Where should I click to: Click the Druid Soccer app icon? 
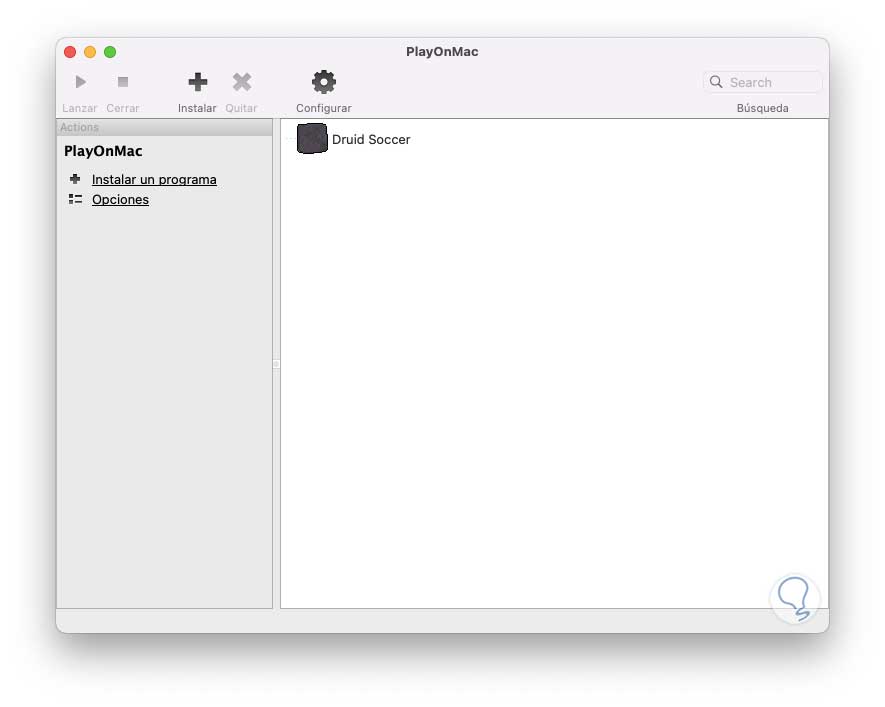312,138
